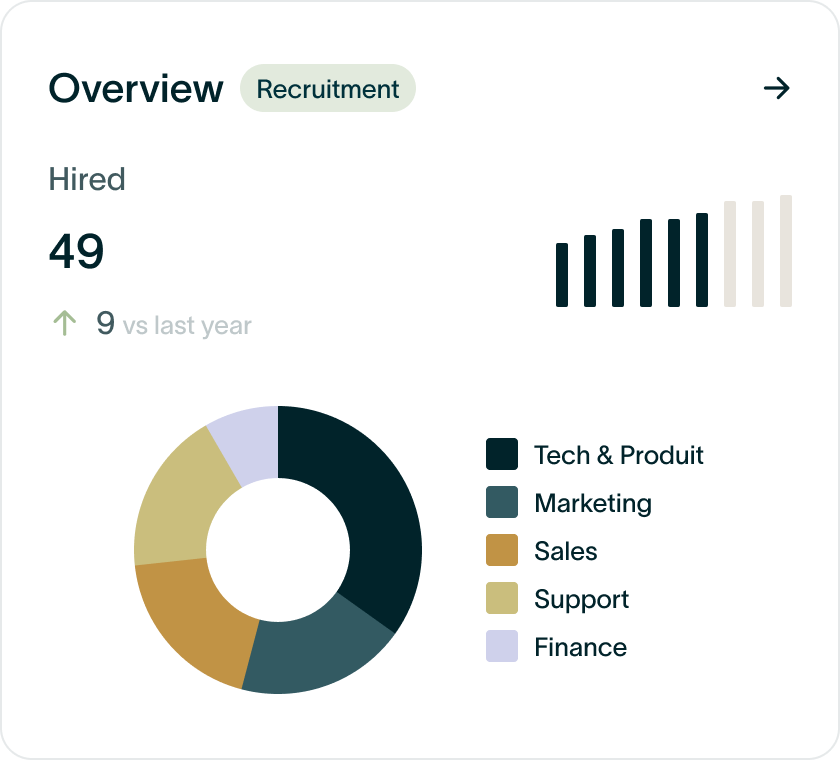Click the green upward arrow trend icon

[x=64, y=323]
